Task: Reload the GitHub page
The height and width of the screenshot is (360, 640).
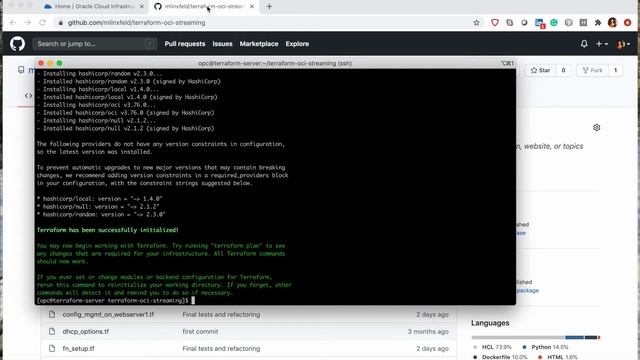Action: pyautogui.click(x=42, y=23)
